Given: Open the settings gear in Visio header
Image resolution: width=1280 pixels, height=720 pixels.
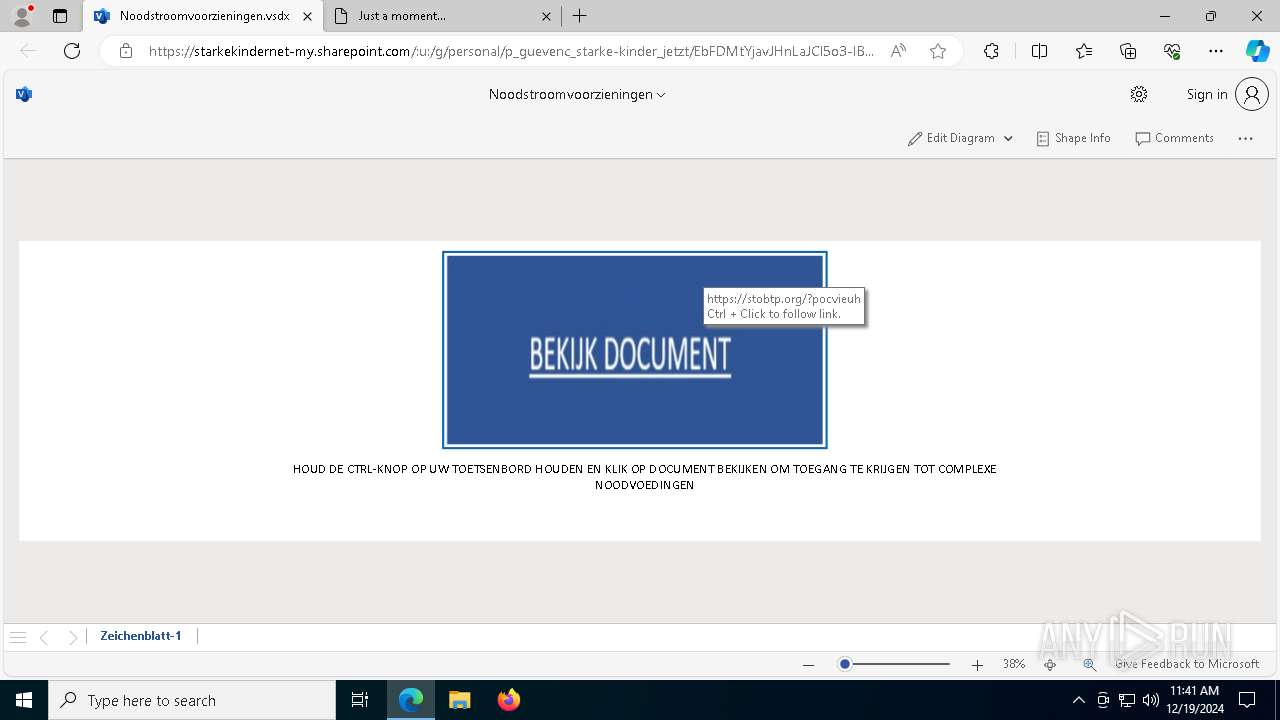Looking at the screenshot, I should [1139, 94].
